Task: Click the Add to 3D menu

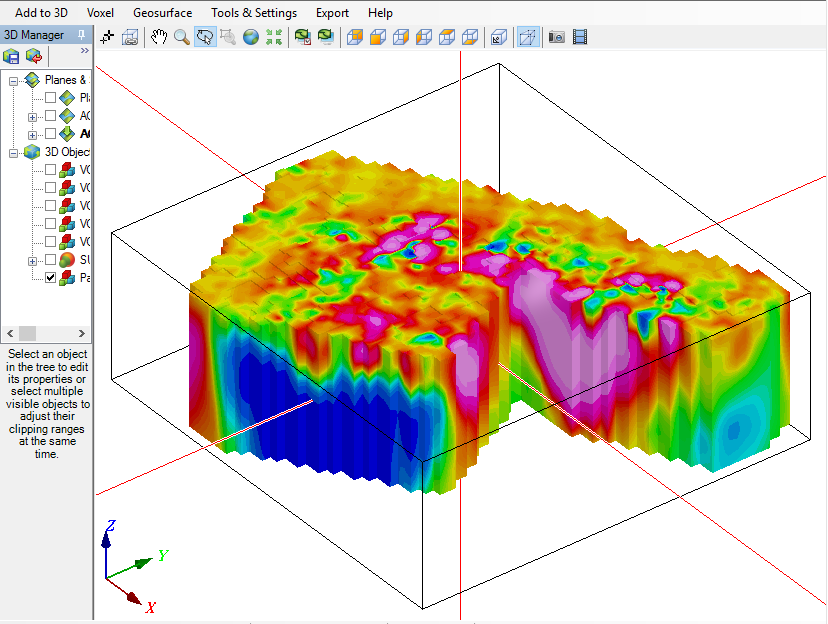Action: pos(41,13)
